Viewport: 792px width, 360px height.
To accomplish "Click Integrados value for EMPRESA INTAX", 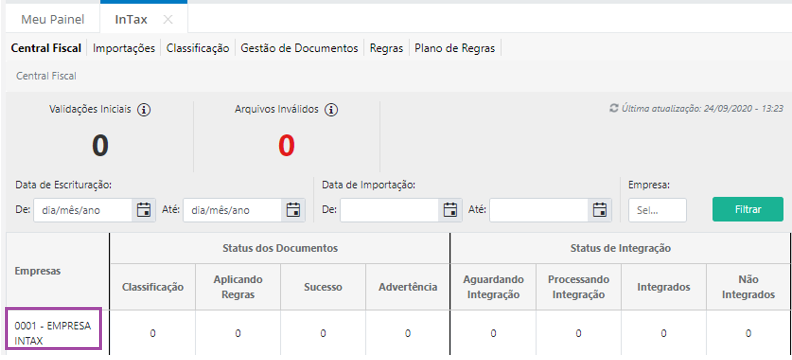I will [663, 333].
